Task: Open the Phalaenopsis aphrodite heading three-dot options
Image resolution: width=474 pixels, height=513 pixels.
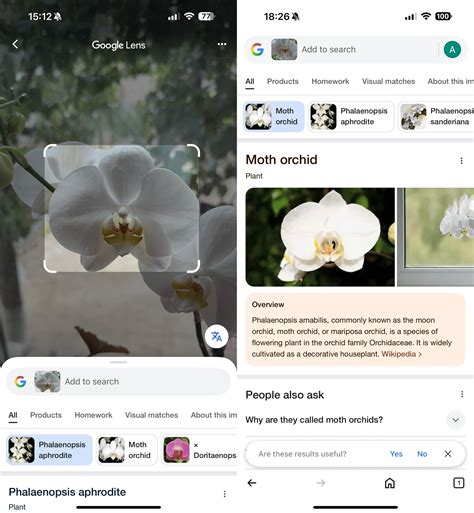Action: tap(225, 494)
